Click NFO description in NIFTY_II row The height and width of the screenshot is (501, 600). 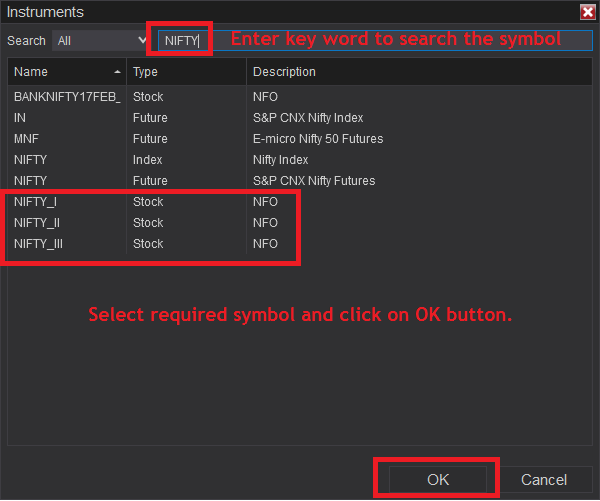[x=265, y=223]
